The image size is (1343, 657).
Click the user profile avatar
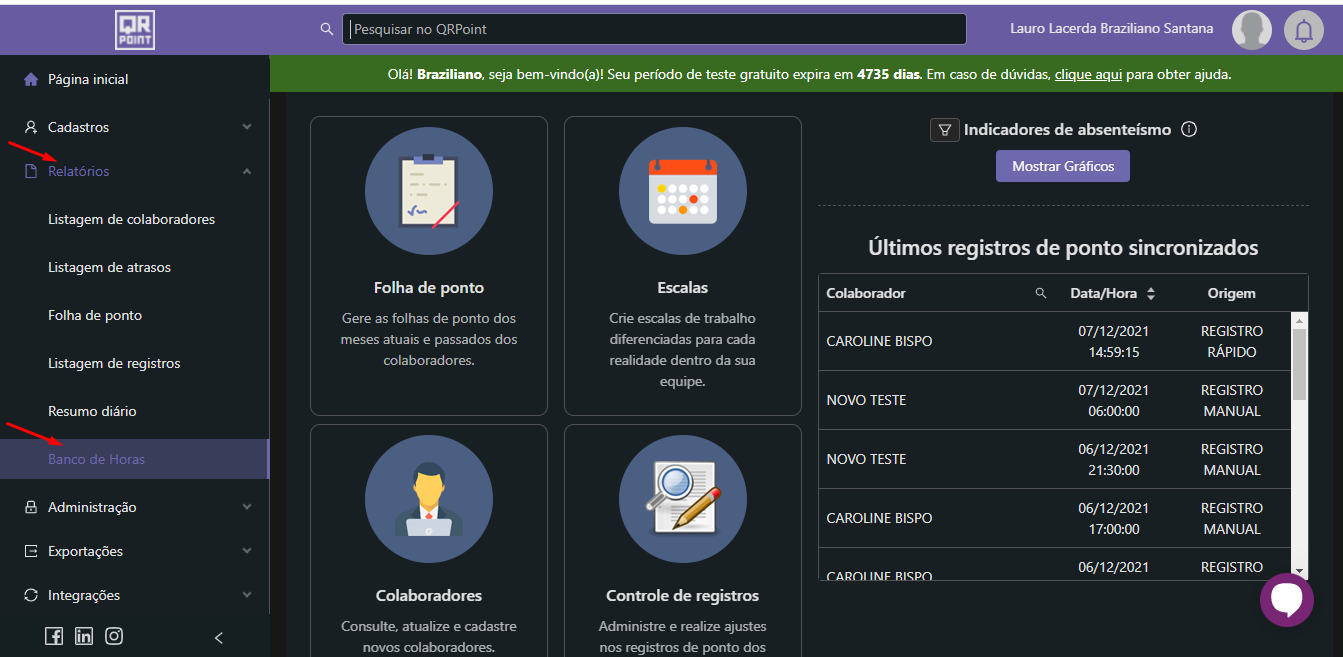(1251, 30)
